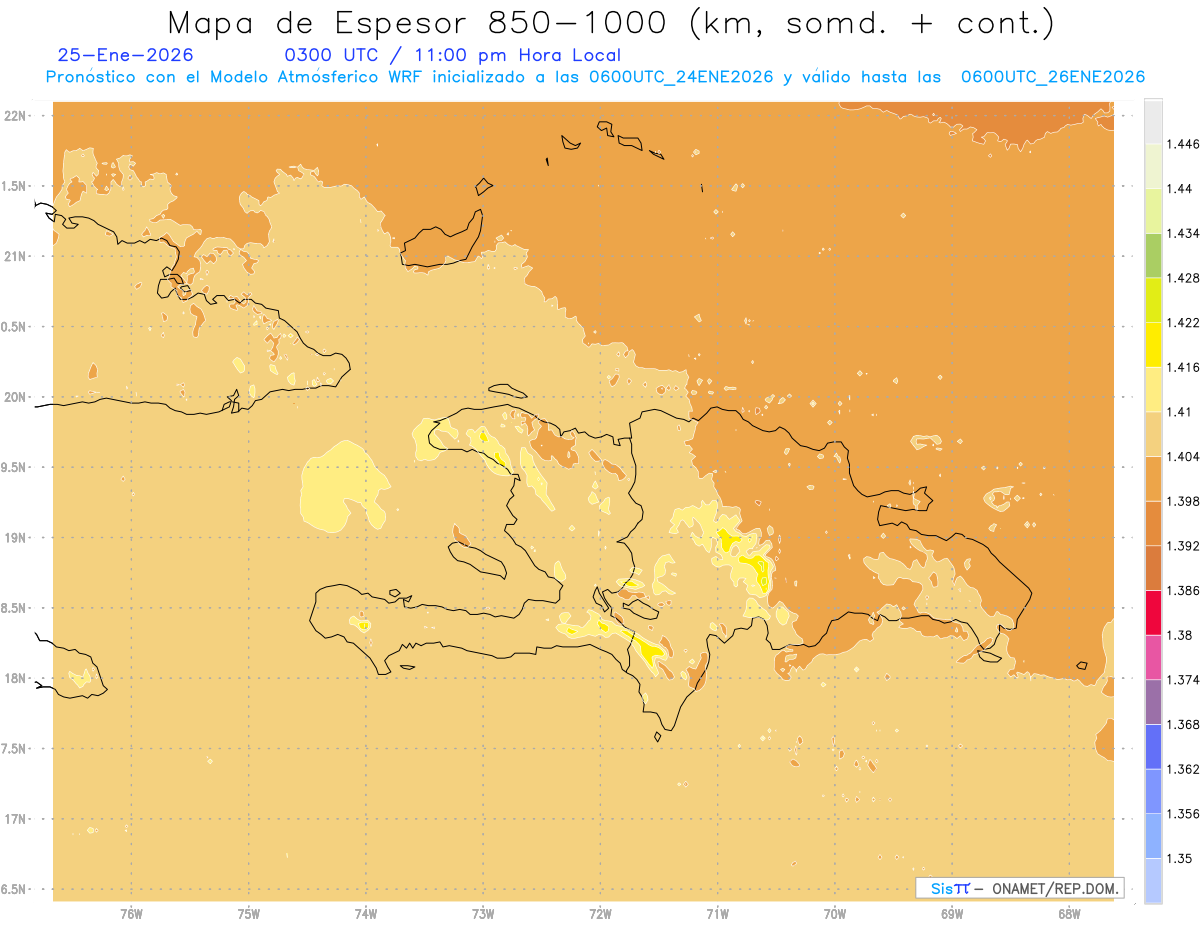This screenshot has width=1200, height=927.
Task: Click the latitude axis label "19N"
Action: tap(15, 538)
